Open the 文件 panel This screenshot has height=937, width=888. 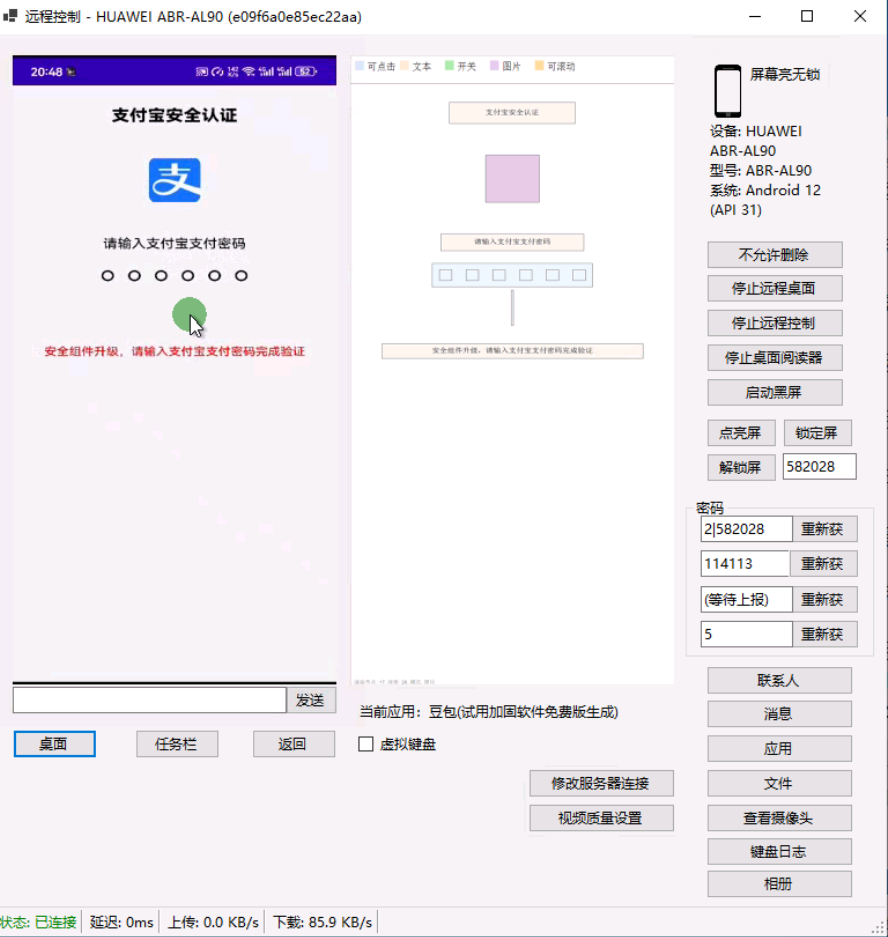(779, 783)
